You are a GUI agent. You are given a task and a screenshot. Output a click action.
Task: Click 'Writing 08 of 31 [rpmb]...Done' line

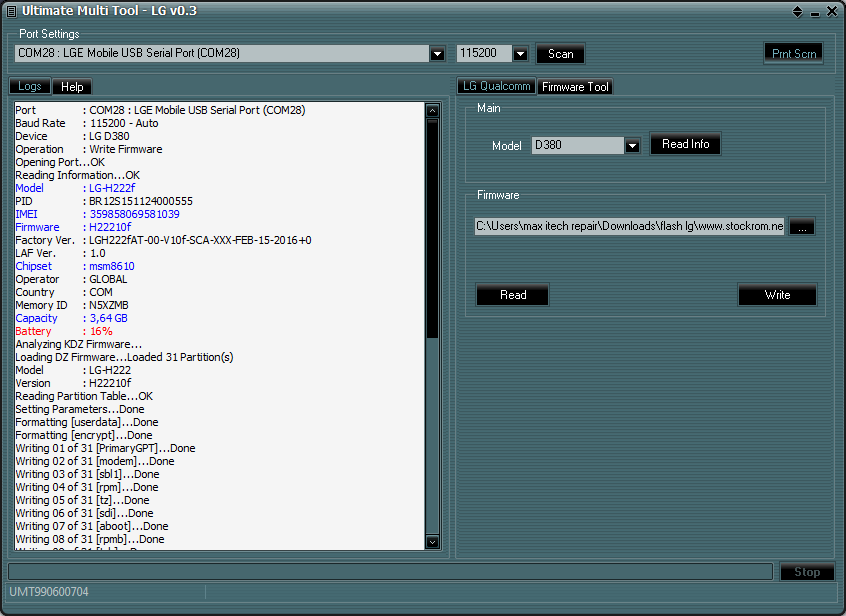pyautogui.click(x=90, y=539)
